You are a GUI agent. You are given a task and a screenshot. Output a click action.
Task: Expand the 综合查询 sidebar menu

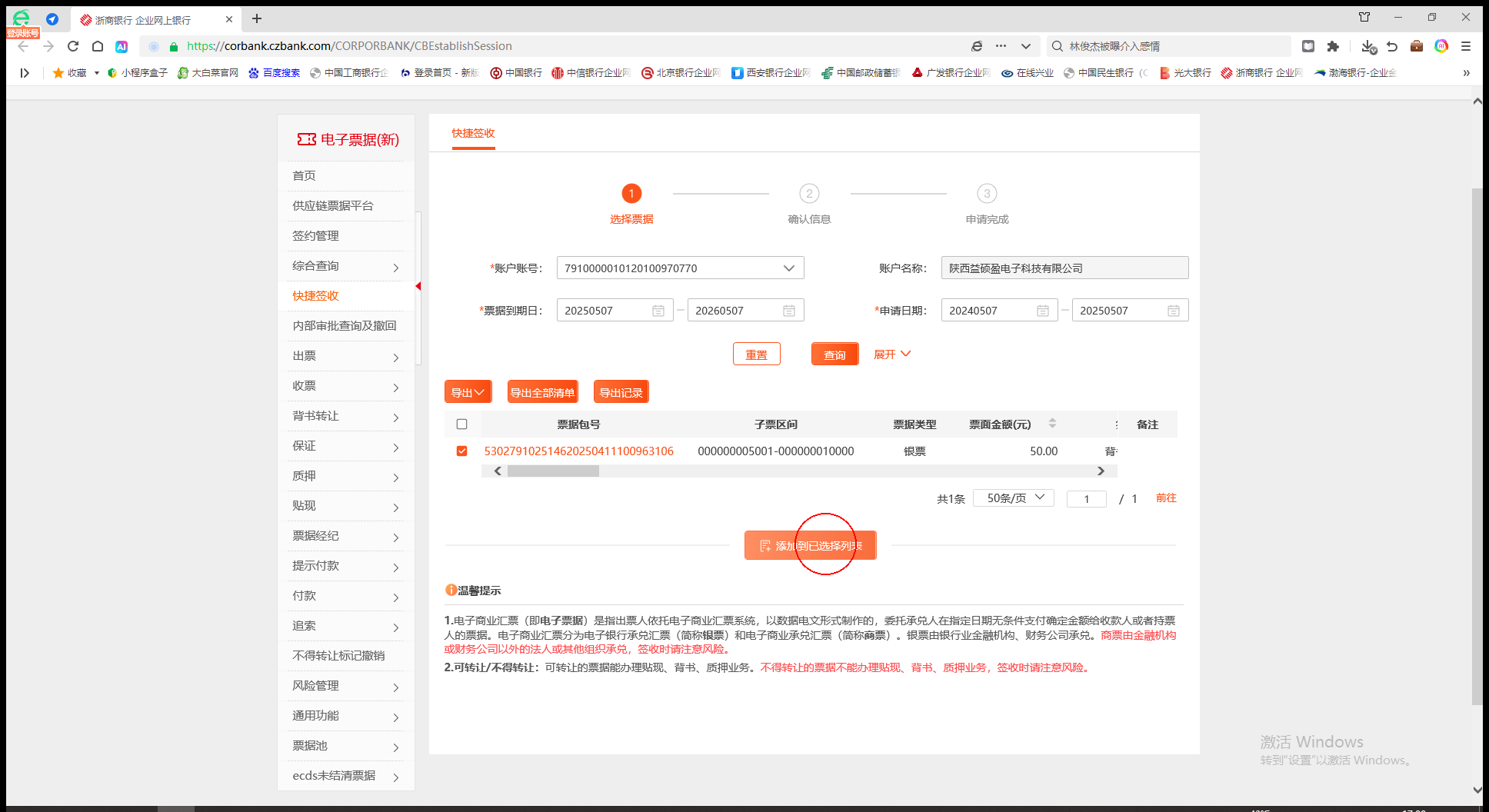click(x=345, y=266)
